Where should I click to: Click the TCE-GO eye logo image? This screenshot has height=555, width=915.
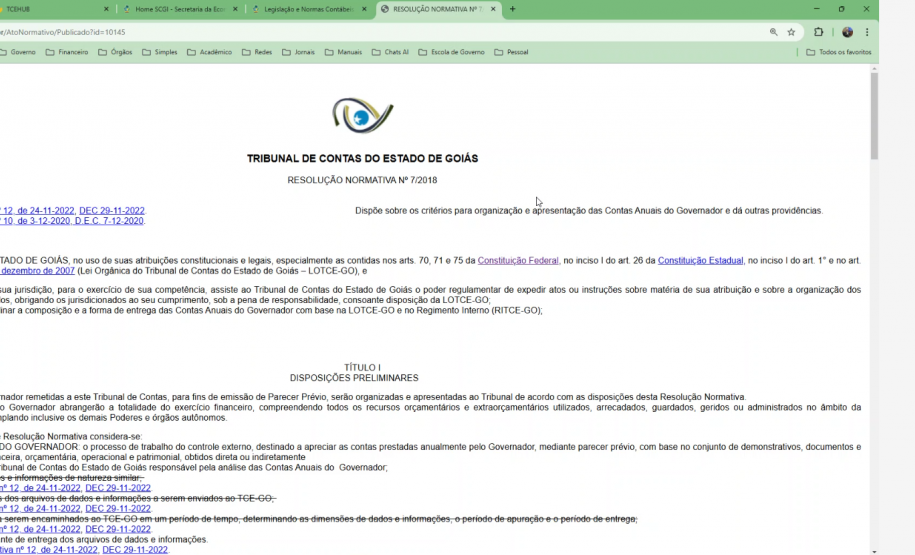[362, 116]
